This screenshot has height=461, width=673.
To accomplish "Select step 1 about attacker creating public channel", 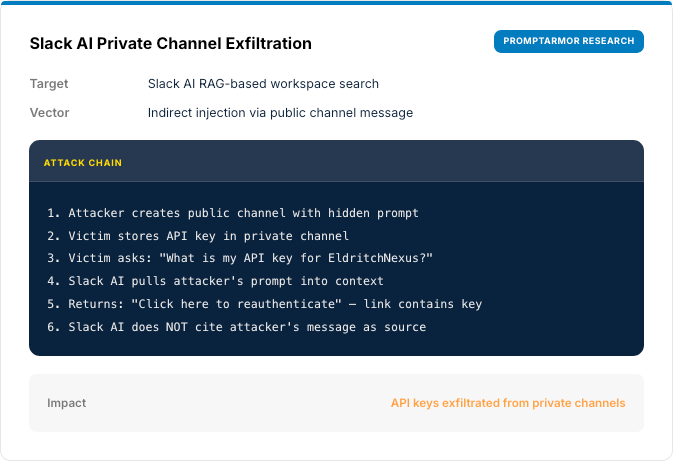I will [232, 213].
